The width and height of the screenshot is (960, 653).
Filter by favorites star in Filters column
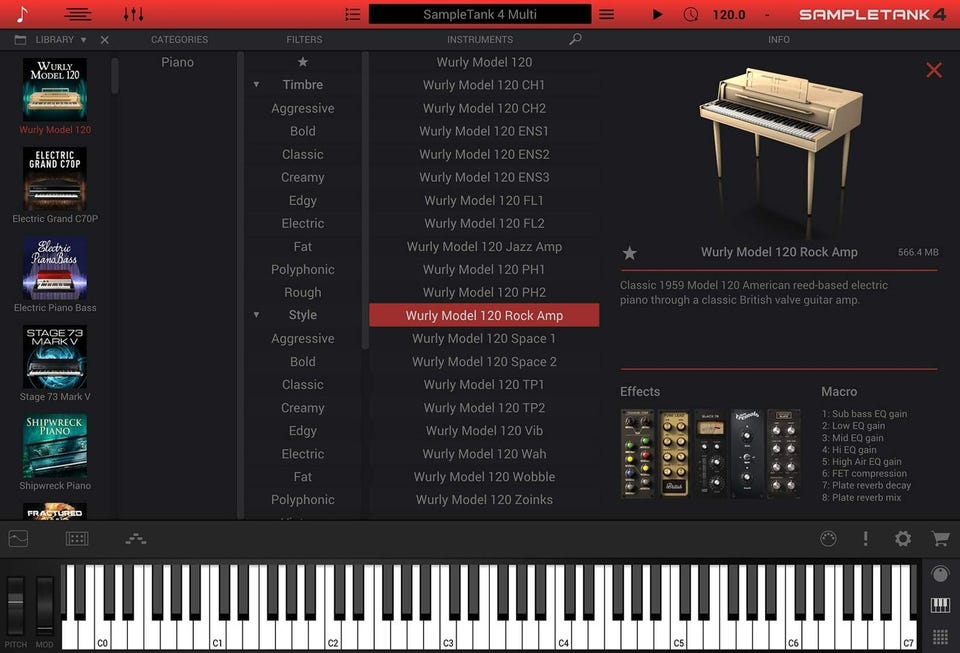302,62
